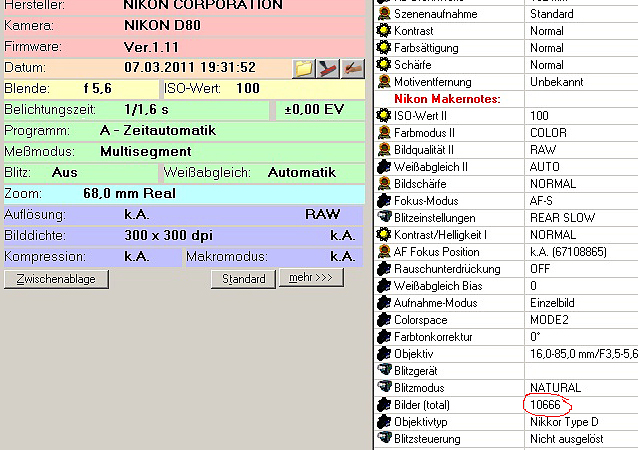Image resolution: width=638 pixels, height=450 pixels.
Task: Select the Motiventfernung value Unbekannt
Action: 557,82
